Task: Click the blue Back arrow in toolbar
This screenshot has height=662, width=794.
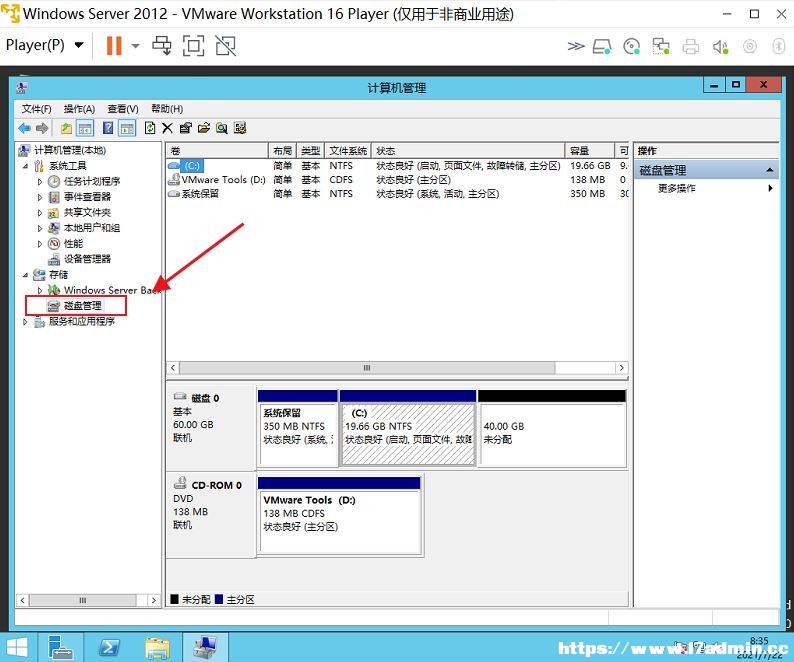Action: point(24,128)
